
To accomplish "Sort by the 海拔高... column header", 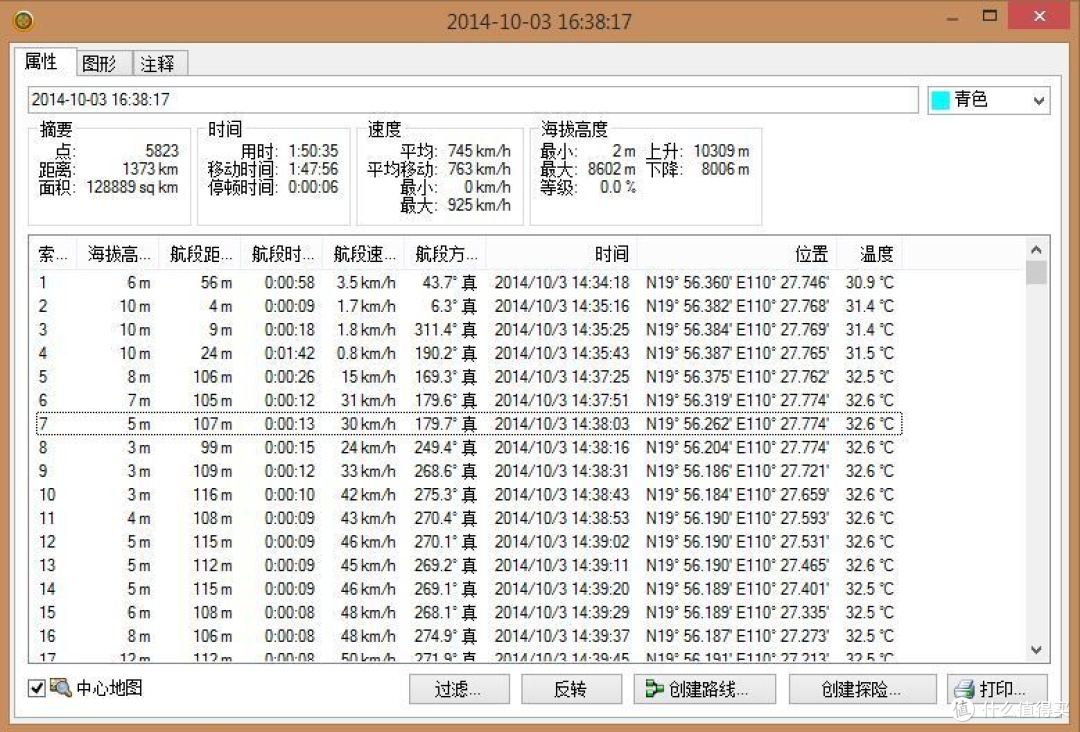I will click(x=118, y=255).
